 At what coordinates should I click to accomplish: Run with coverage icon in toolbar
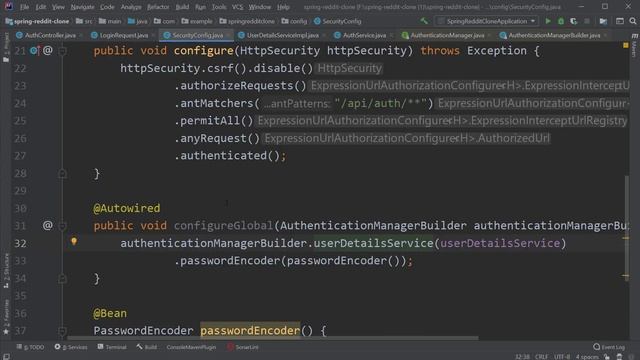tap(573, 21)
